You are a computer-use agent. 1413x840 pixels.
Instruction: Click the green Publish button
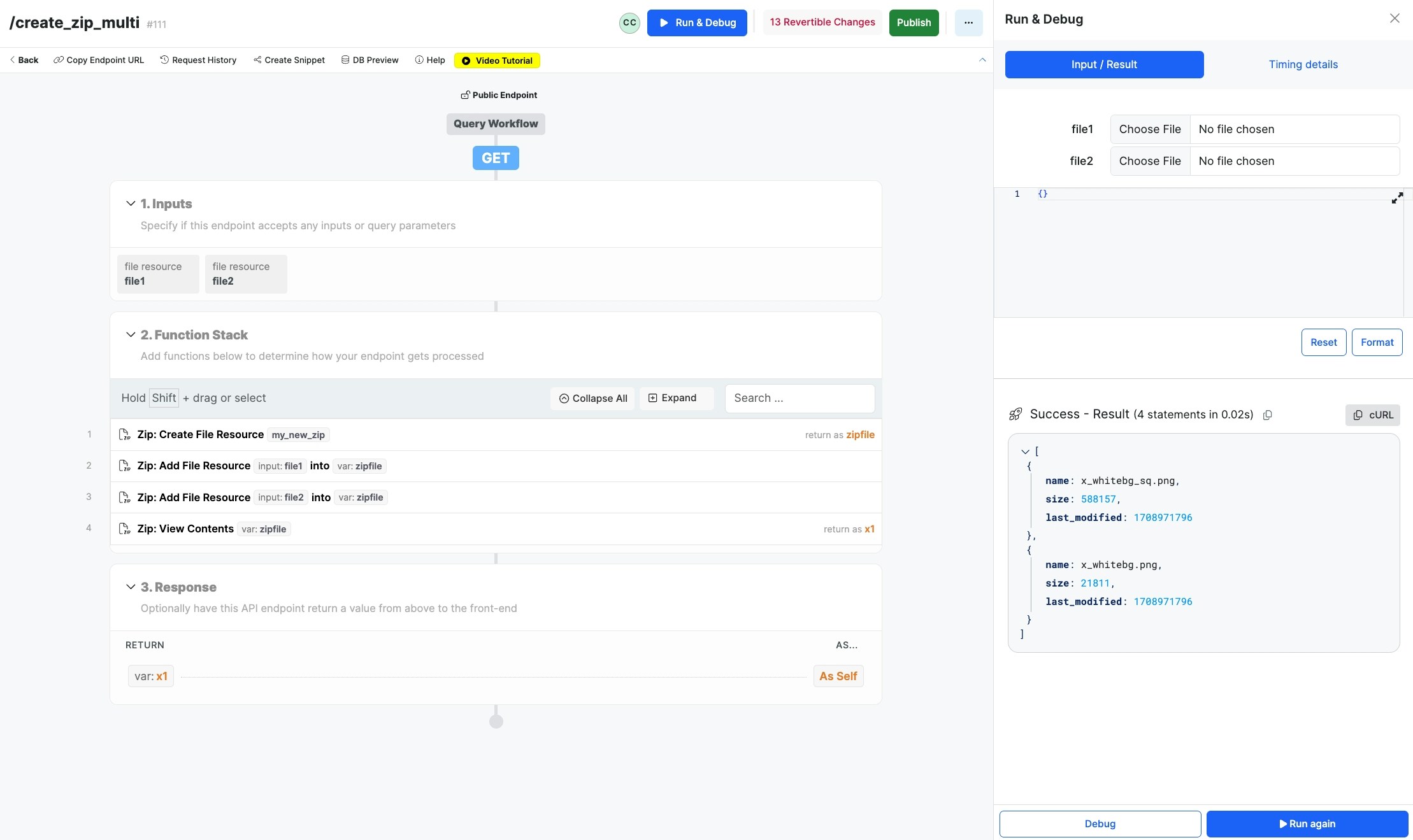[914, 23]
